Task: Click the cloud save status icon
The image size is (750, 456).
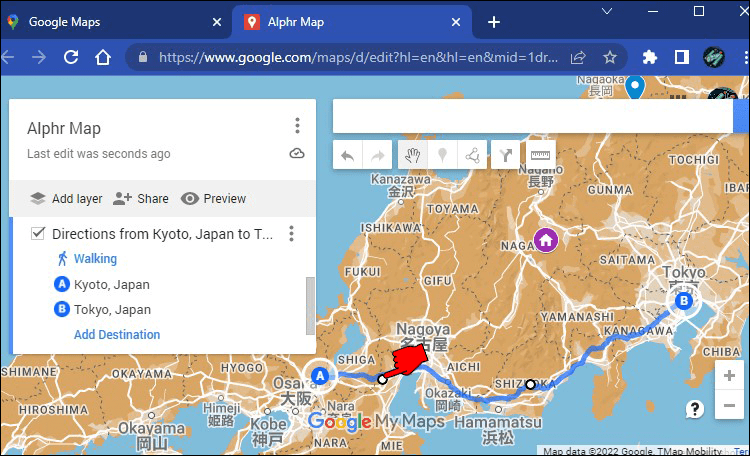Action: click(x=297, y=154)
